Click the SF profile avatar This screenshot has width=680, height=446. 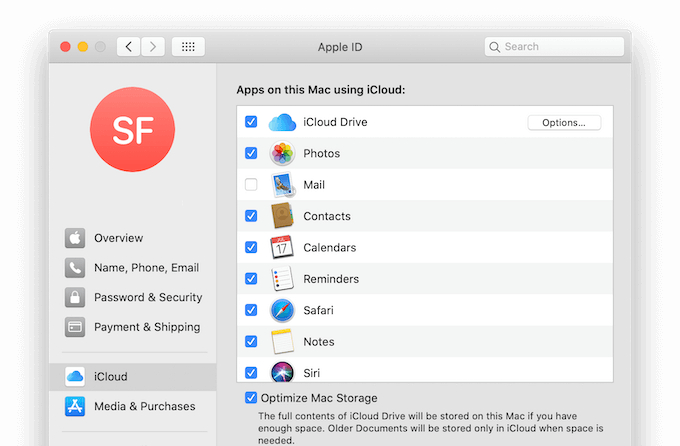pos(133,130)
